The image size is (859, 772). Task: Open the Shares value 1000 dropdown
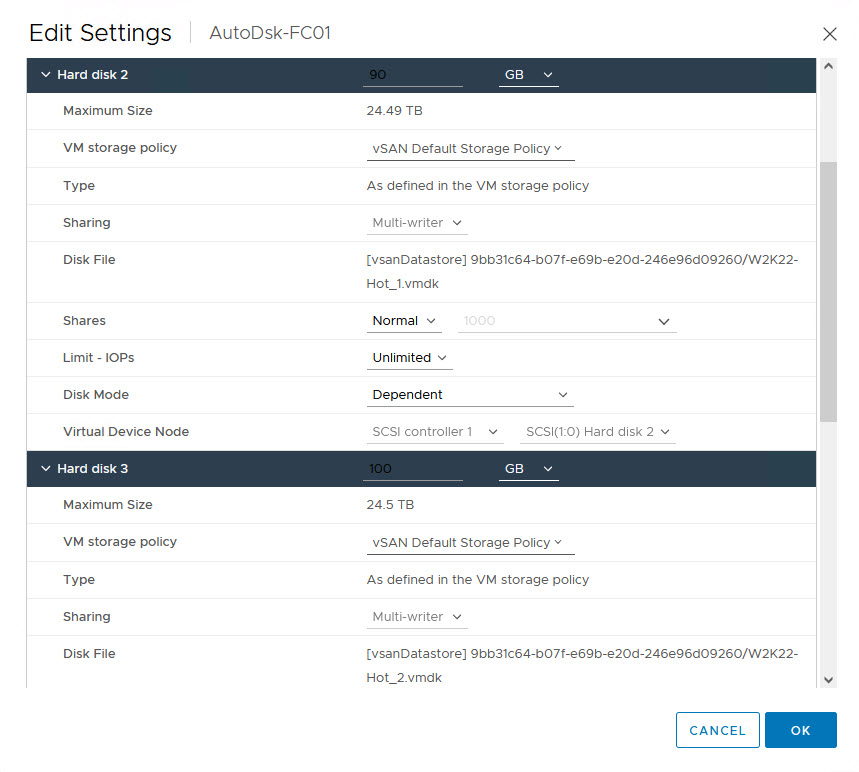coord(567,321)
